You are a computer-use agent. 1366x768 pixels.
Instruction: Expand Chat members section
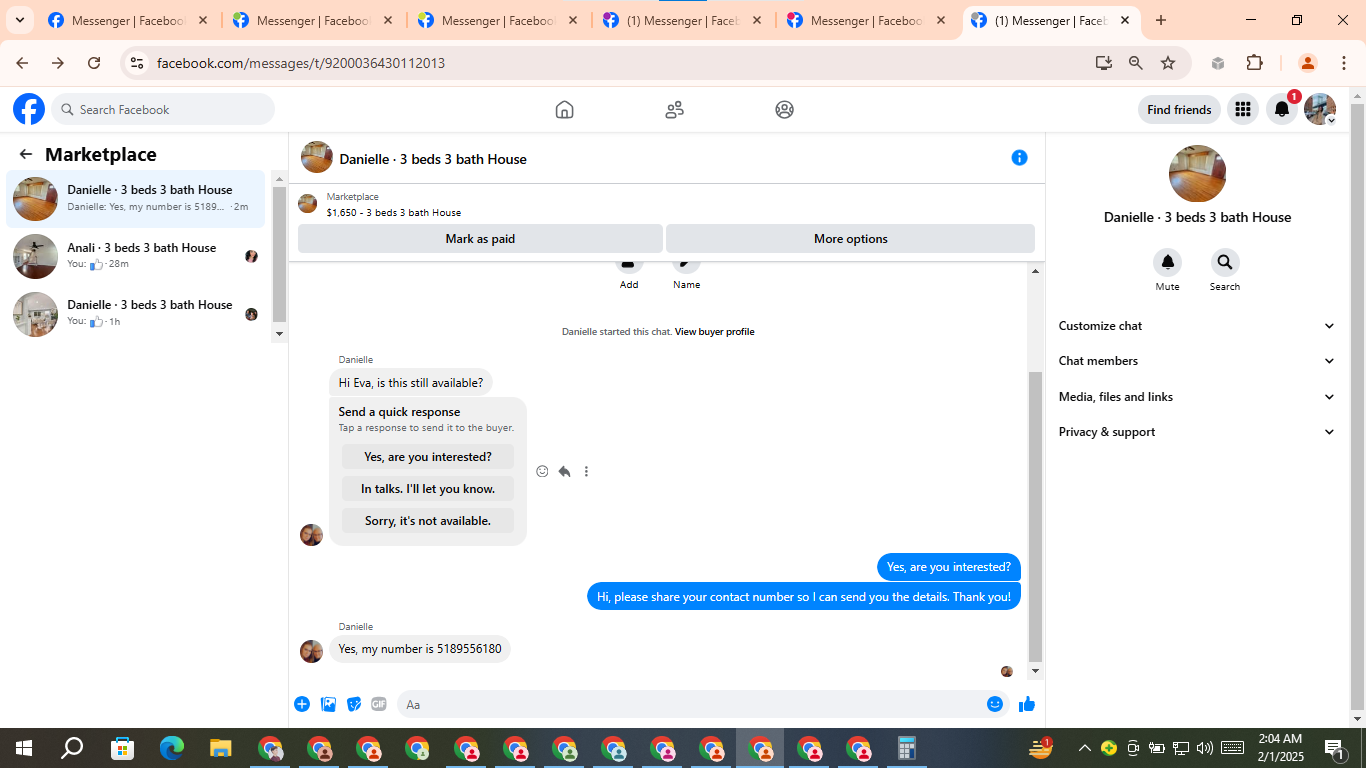pos(1197,361)
